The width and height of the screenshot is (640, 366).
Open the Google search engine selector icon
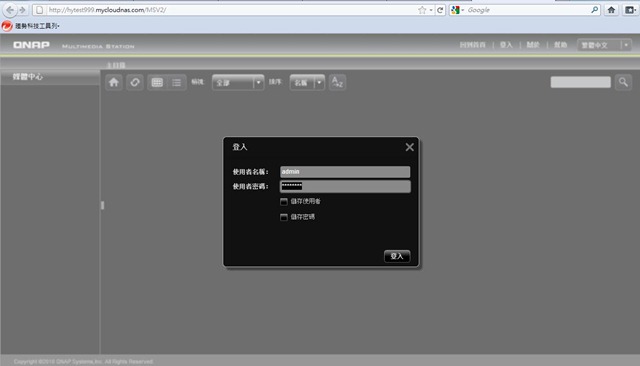pyautogui.click(x=456, y=10)
